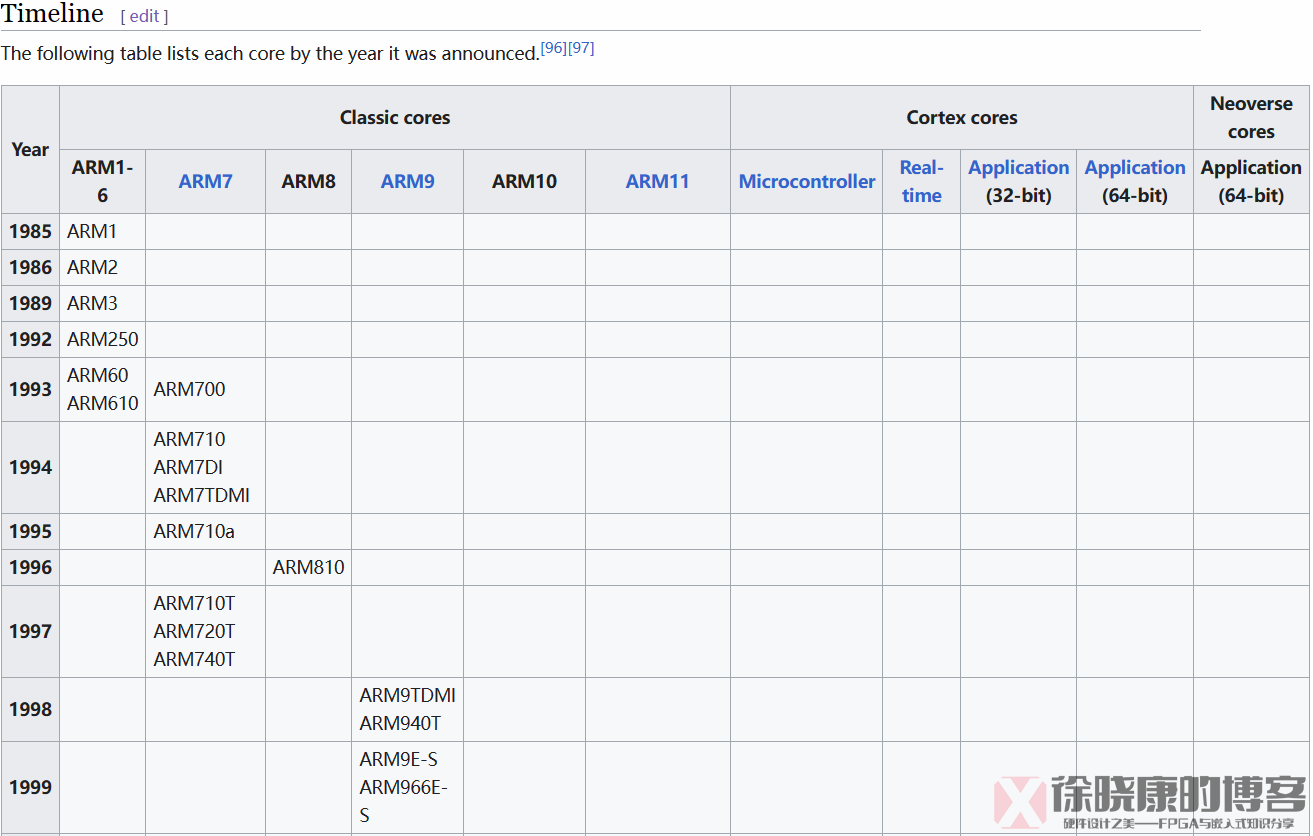Screen dimensions: 1313x836
Task: Click the ARM700 cell in 1993 row
Action: [x=189, y=389]
